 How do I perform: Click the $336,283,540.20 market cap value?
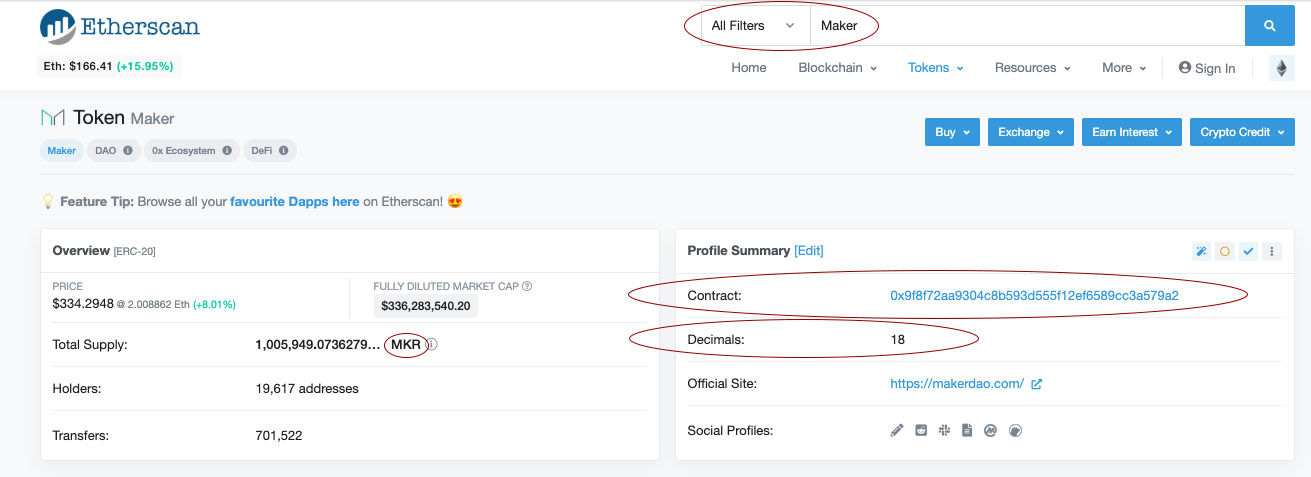[x=425, y=306]
